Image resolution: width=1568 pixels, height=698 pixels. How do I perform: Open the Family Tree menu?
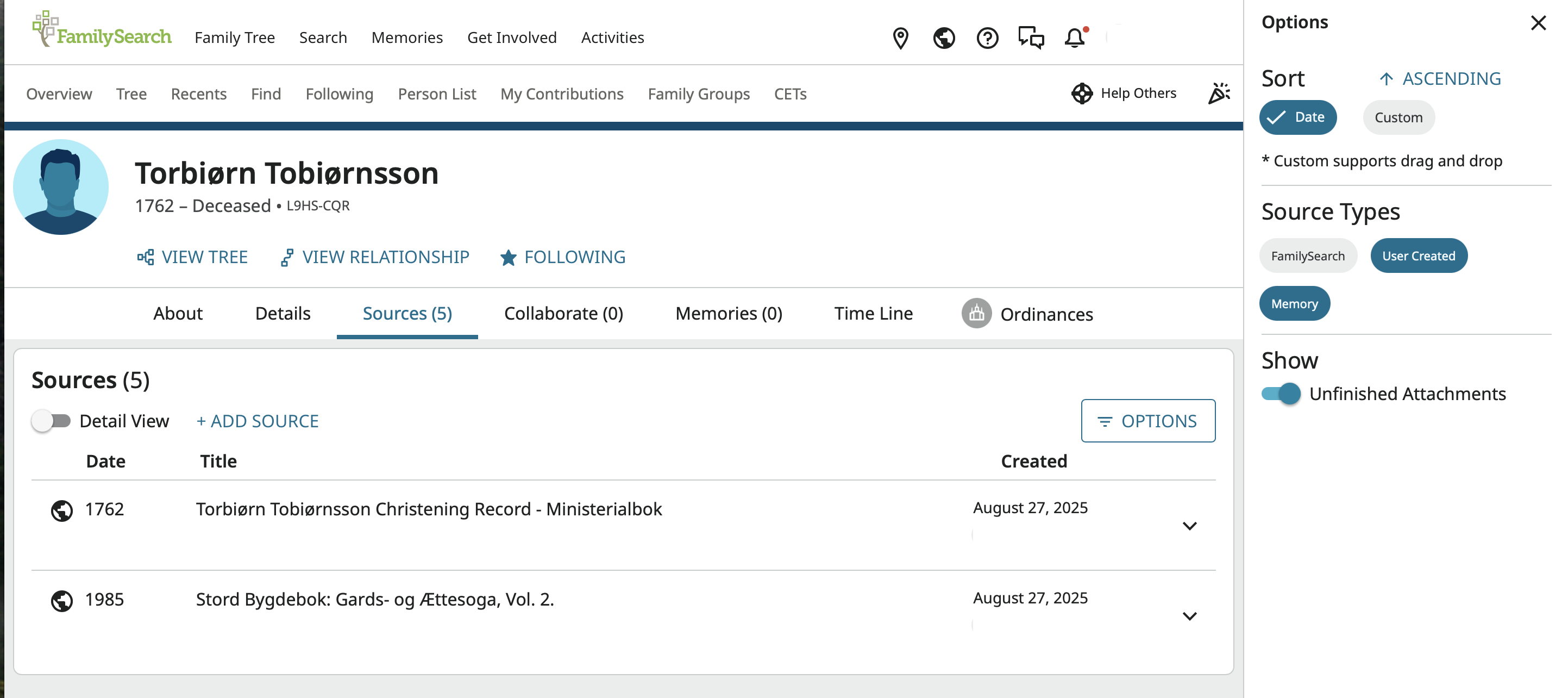pyautogui.click(x=234, y=38)
